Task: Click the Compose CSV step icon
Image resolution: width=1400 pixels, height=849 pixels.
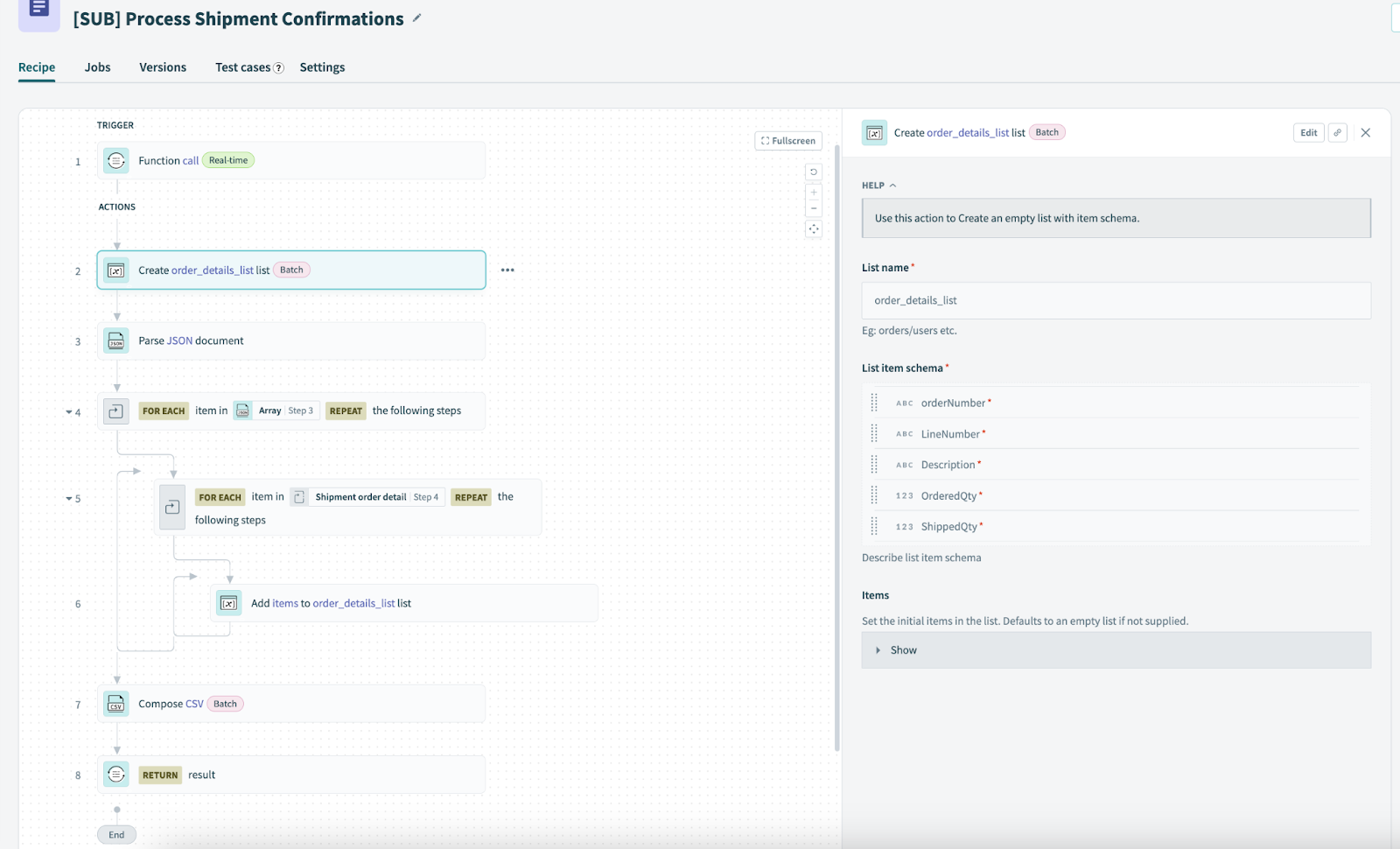Action: pyautogui.click(x=116, y=704)
